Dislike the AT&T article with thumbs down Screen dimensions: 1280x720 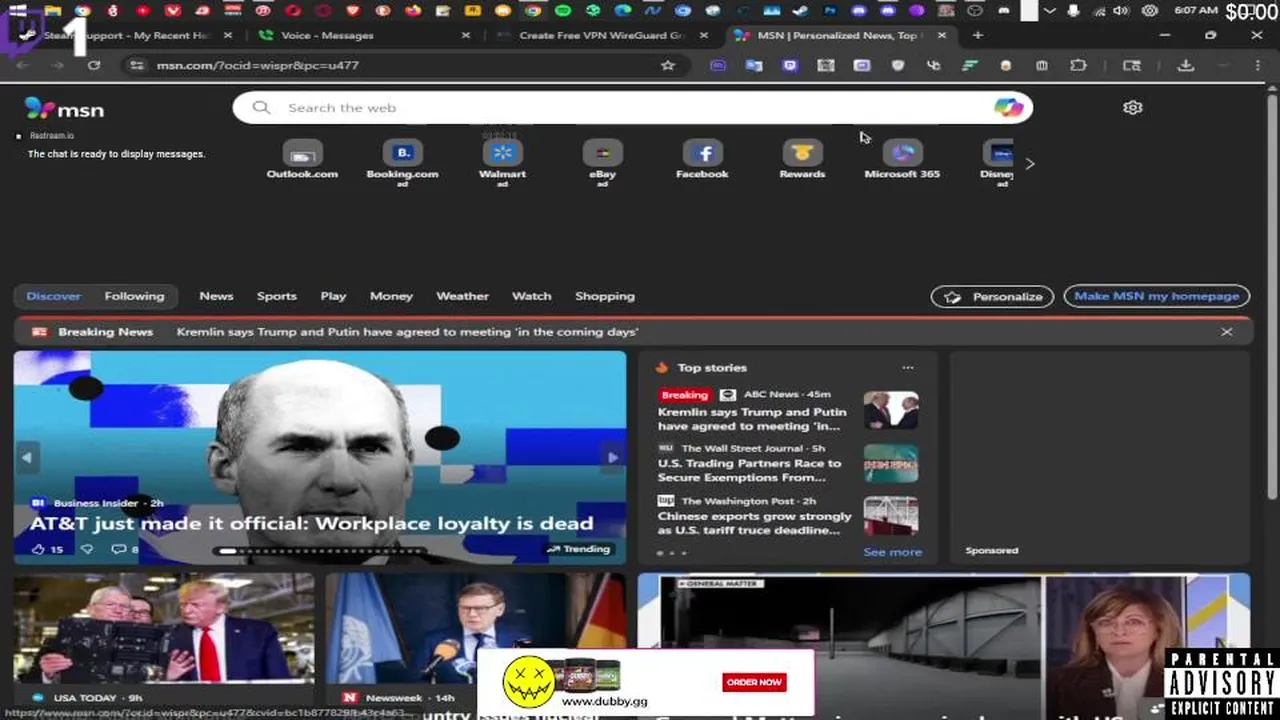87,549
